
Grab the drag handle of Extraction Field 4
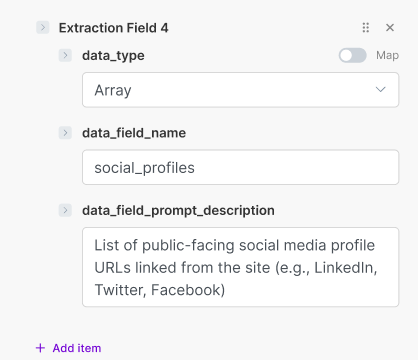pyautogui.click(x=366, y=27)
